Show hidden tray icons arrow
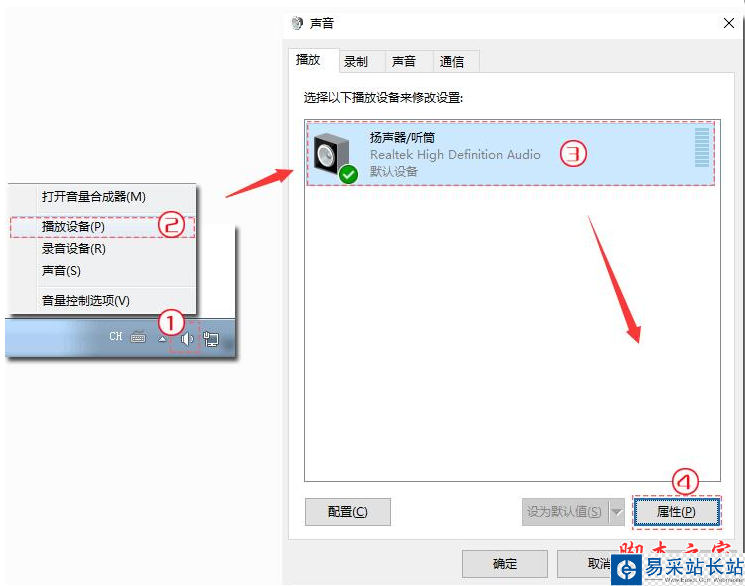Image resolution: width=745 pixels, height=586 pixels. coord(162,339)
